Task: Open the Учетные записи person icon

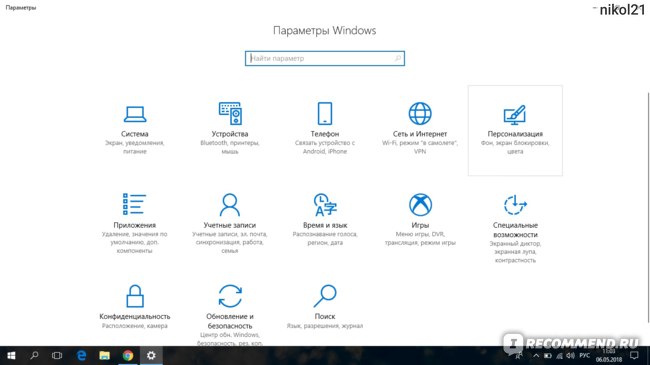Action: (x=229, y=204)
